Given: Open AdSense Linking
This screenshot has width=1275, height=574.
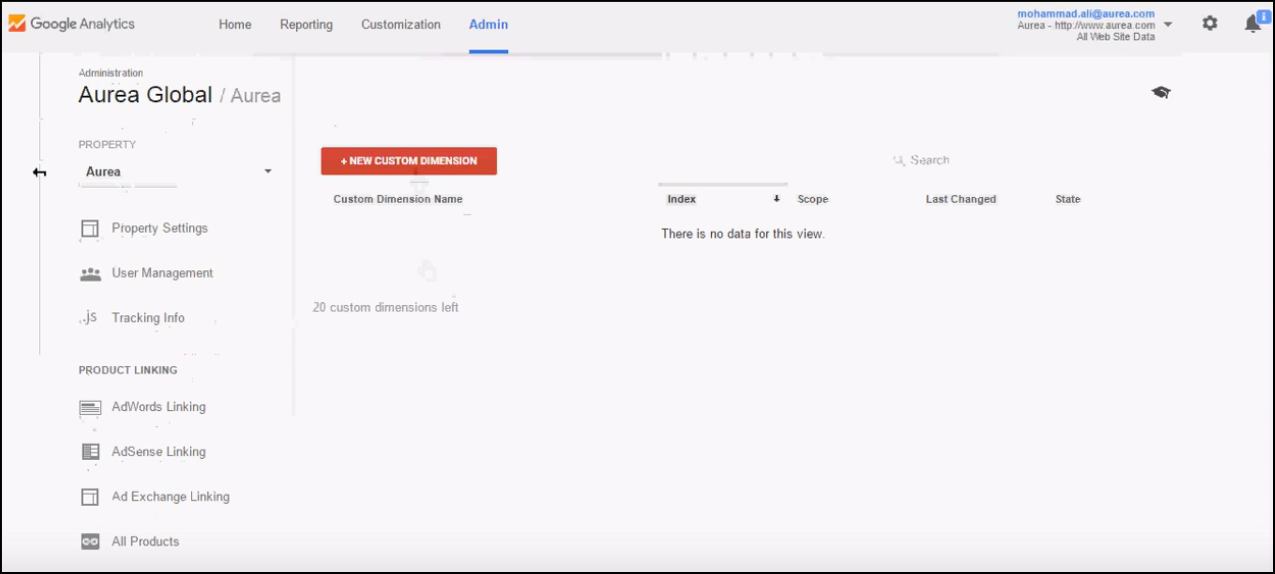Looking at the screenshot, I should pos(159,452).
